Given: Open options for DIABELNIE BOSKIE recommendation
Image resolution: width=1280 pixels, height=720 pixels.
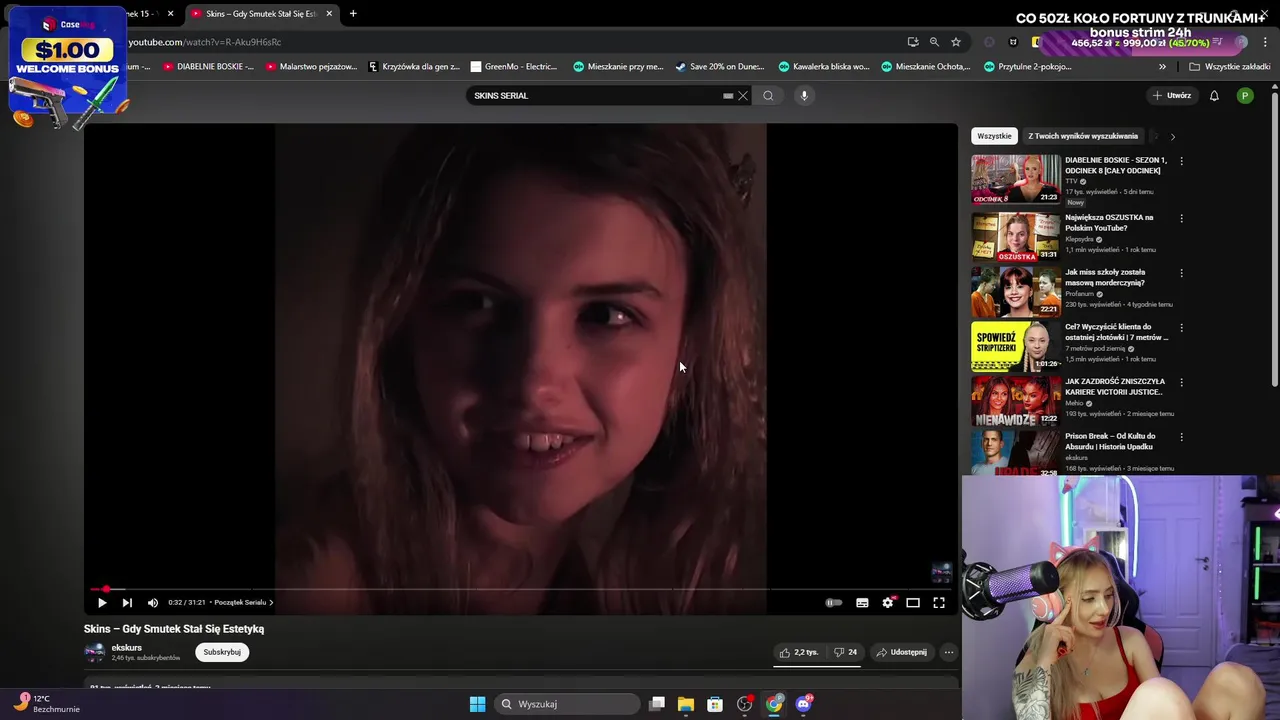Looking at the screenshot, I should [x=1181, y=161].
